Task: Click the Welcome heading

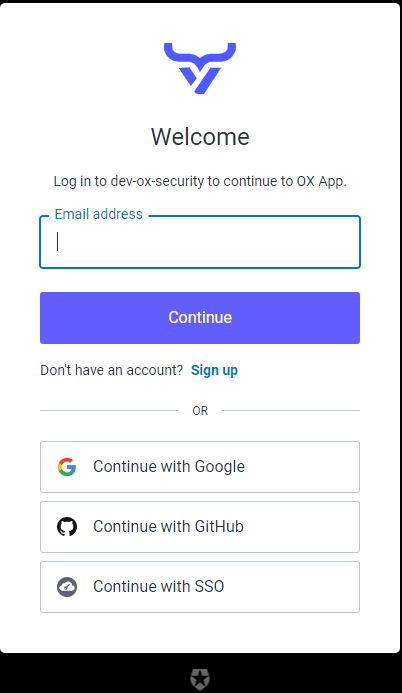Action: pyautogui.click(x=200, y=137)
